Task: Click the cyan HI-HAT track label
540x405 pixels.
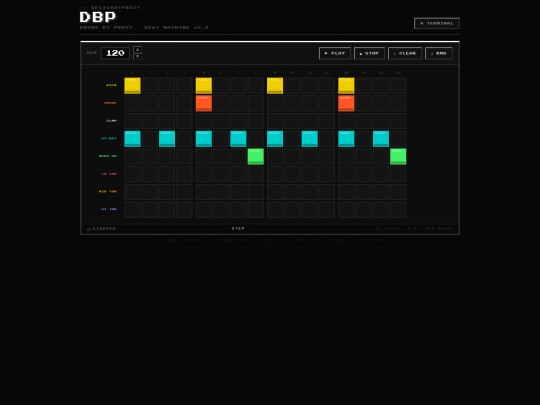Action: [x=109, y=138]
